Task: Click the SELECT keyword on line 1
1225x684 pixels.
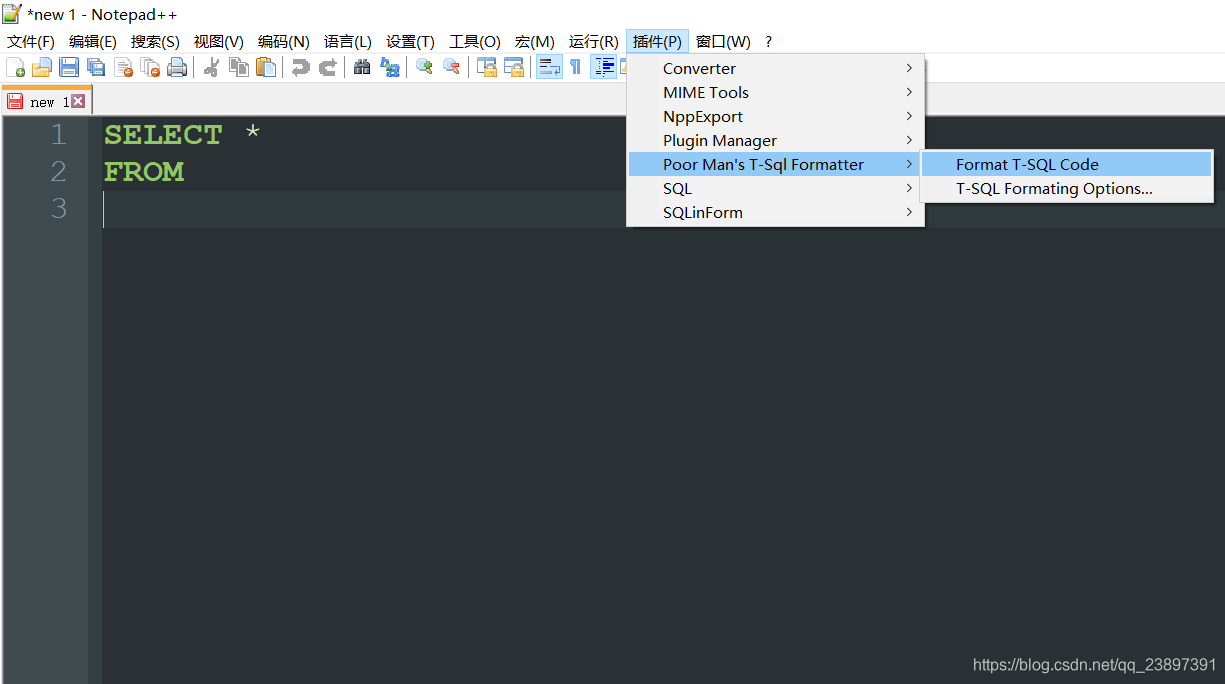Action: pyautogui.click(x=163, y=135)
